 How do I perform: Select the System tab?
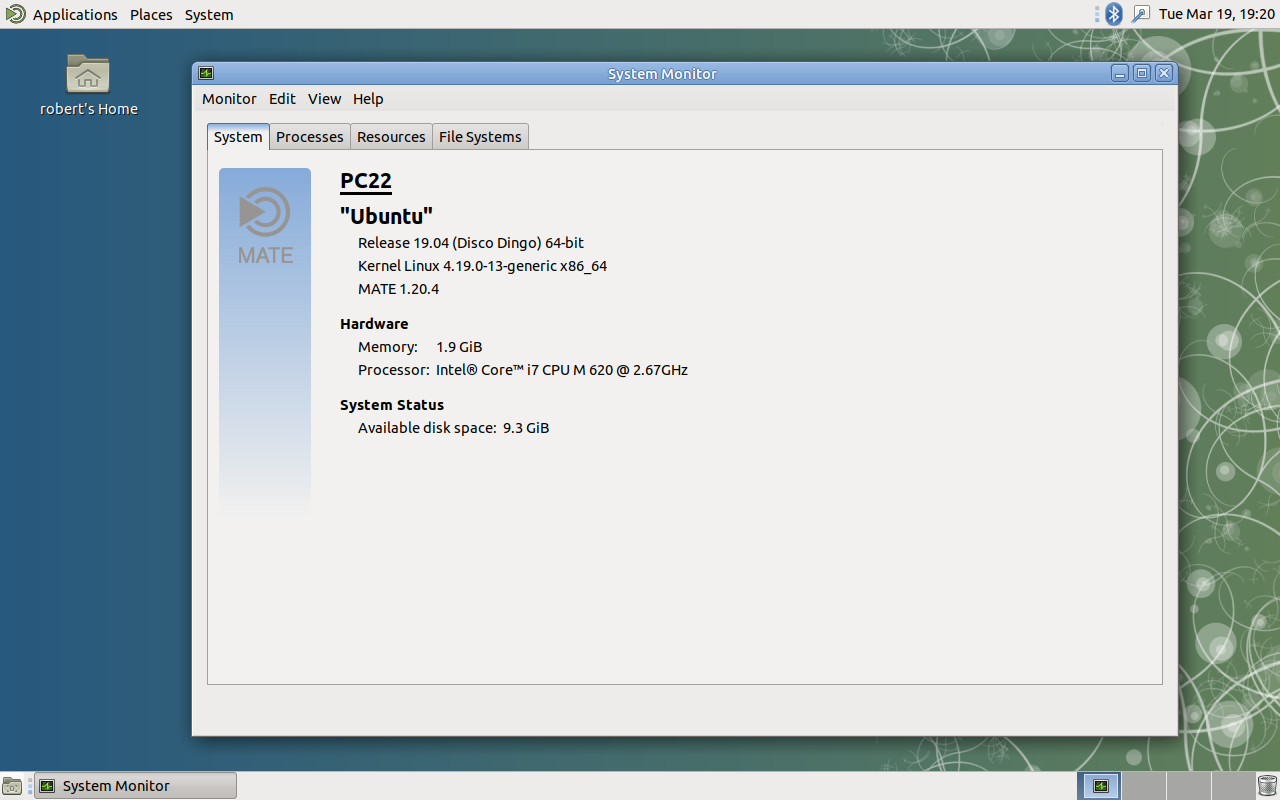point(238,137)
